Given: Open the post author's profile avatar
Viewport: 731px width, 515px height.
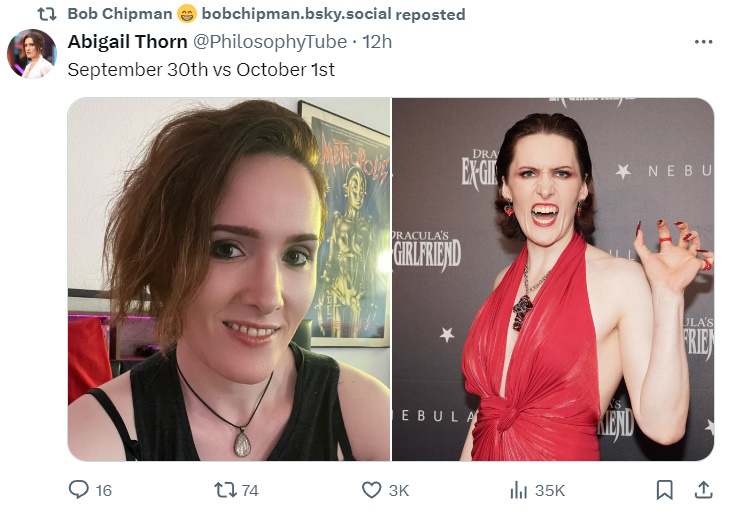Looking at the screenshot, I should click(x=32, y=54).
